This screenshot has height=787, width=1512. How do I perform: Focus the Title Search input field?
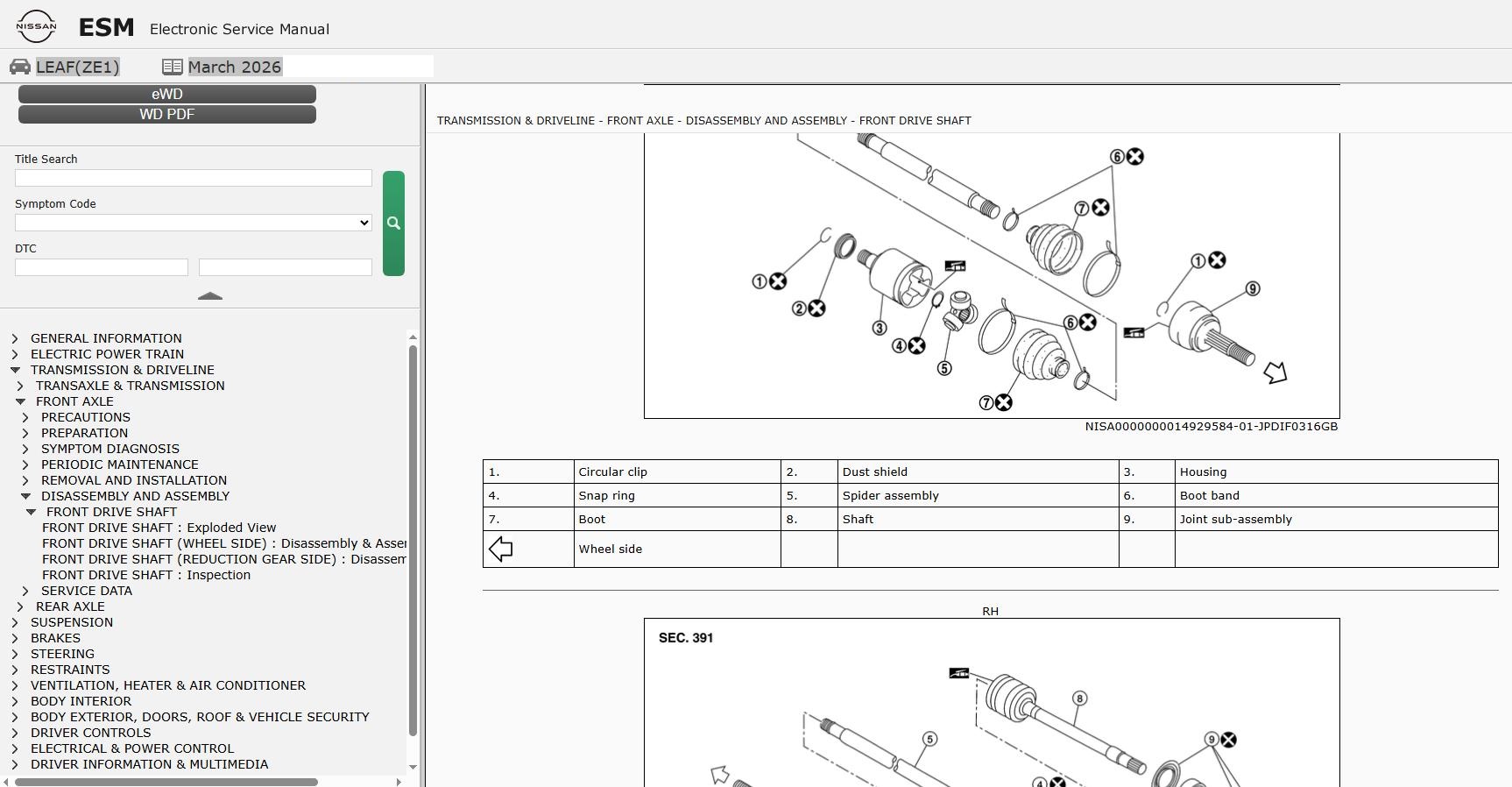point(194,178)
